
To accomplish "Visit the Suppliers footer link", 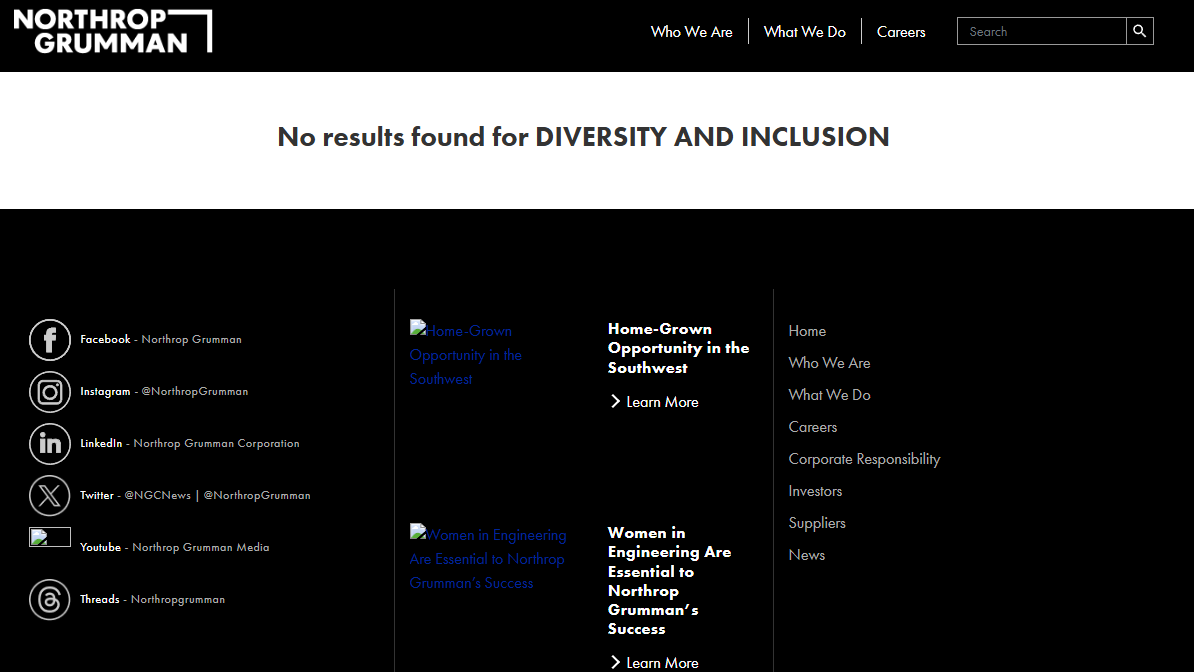I will [817, 523].
